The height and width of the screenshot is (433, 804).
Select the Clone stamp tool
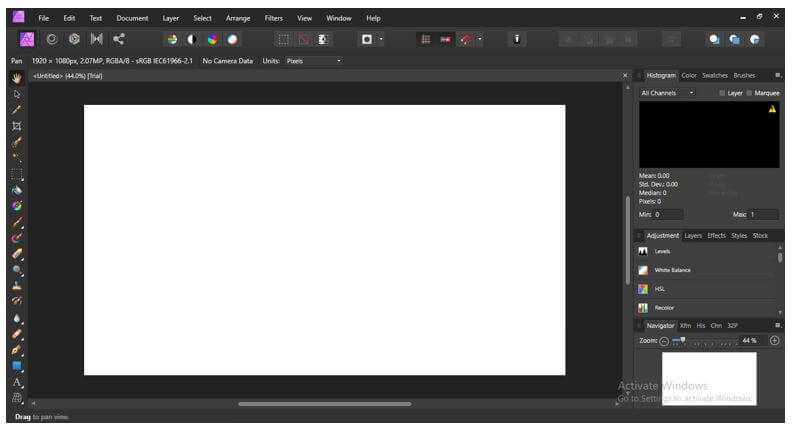click(x=17, y=286)
